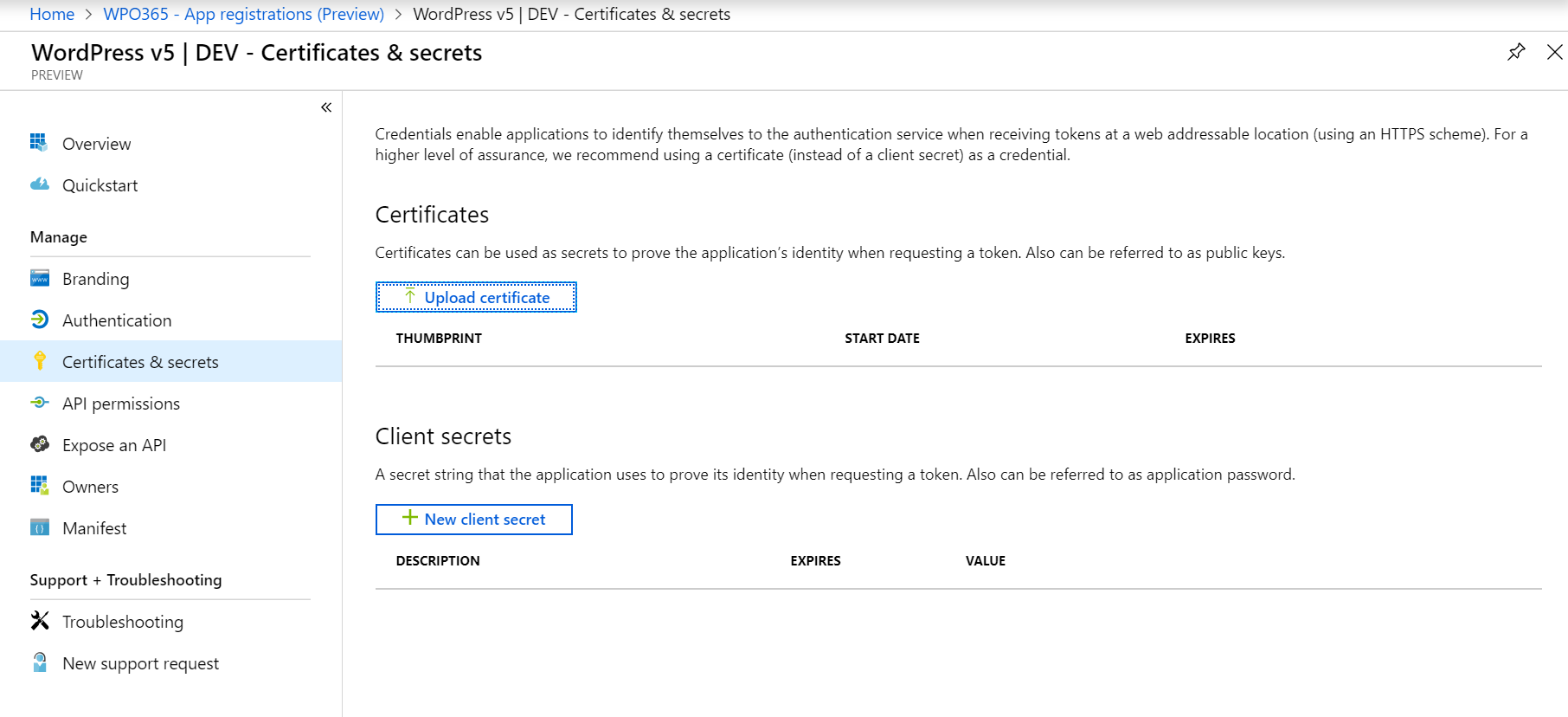Click the Branding www icon
This screenshot has height=717, width=1568.
click(39, 278)
